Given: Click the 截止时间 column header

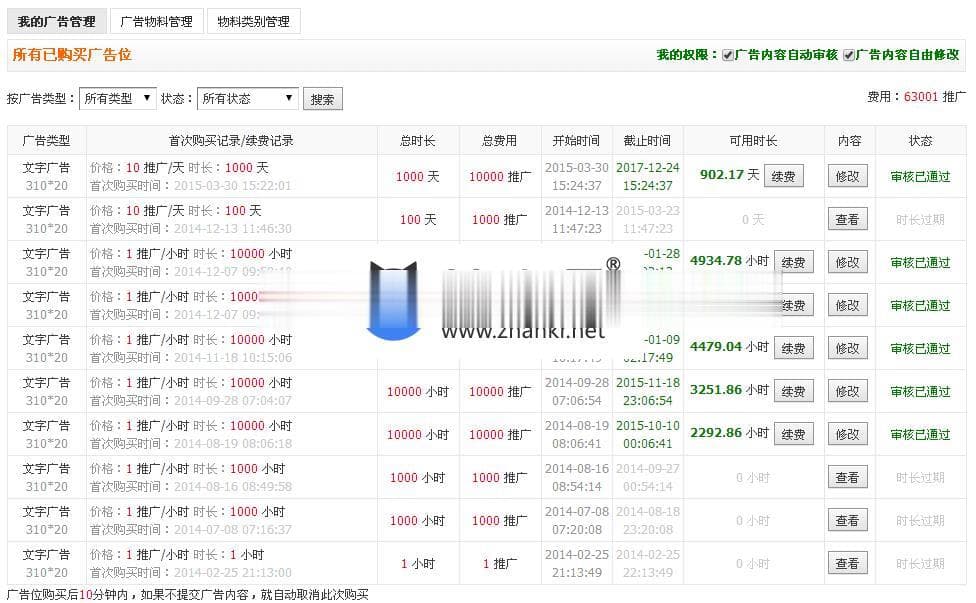Looking at the screenshot, I should point(647,141).
